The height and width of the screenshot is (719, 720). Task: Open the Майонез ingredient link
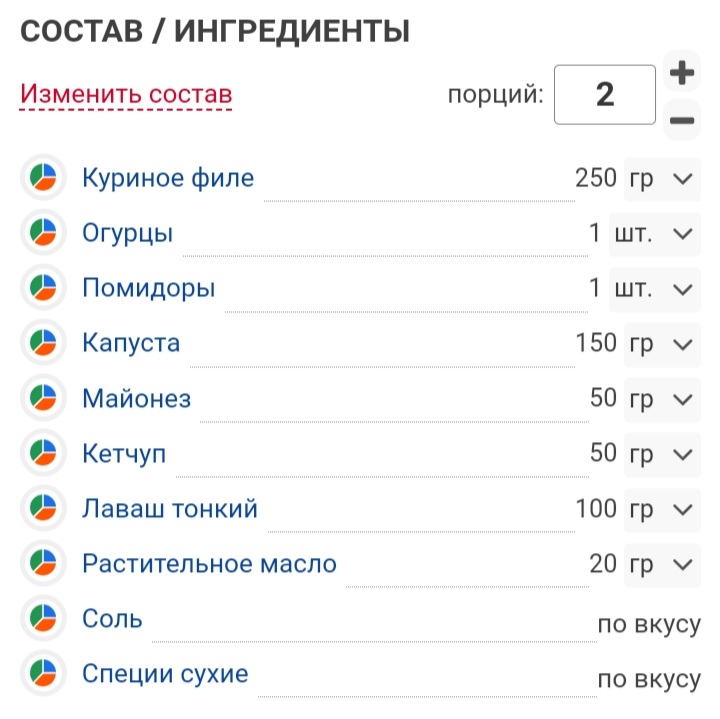point(136,399)
